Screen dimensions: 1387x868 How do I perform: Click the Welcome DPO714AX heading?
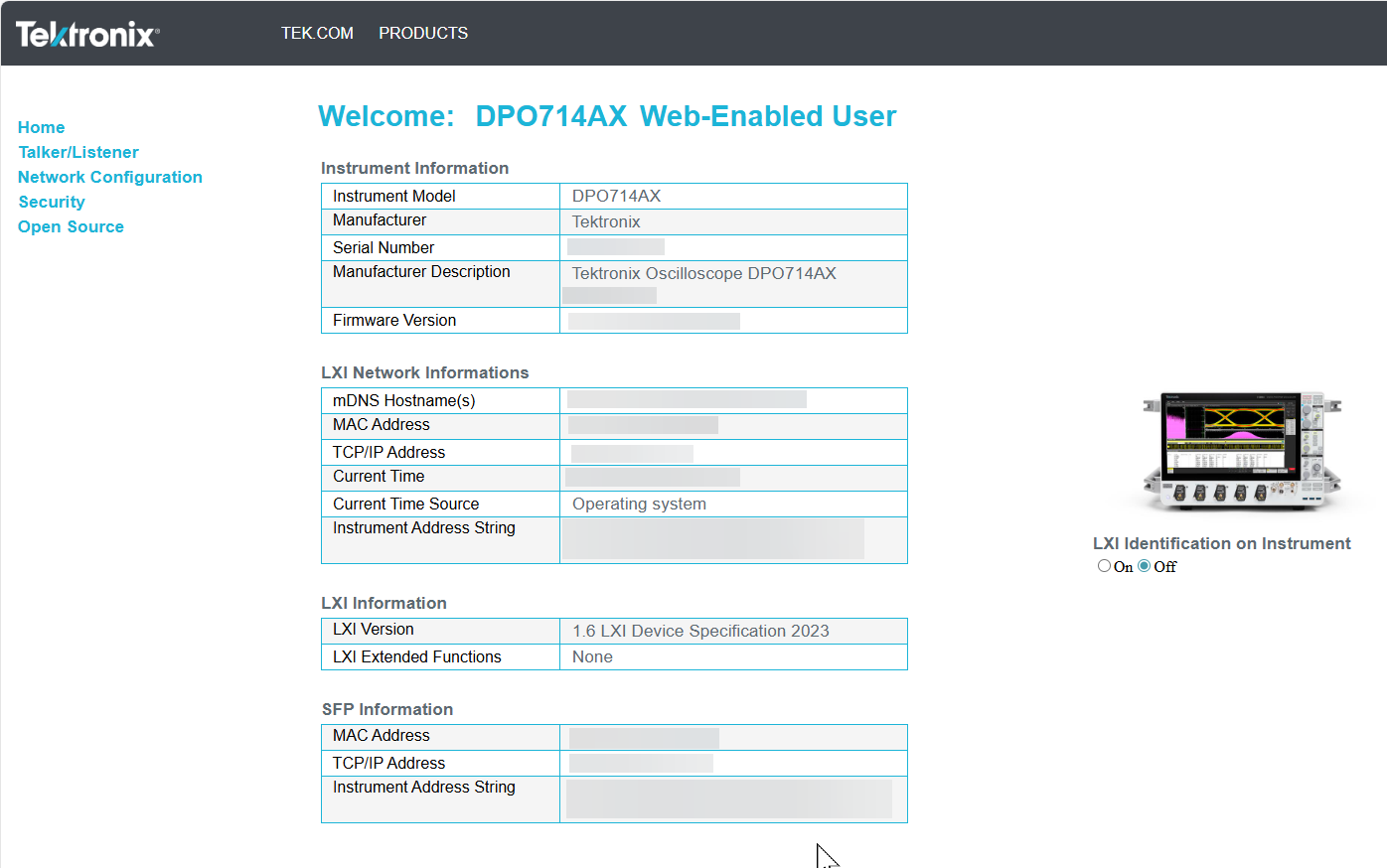click(607, 116)
